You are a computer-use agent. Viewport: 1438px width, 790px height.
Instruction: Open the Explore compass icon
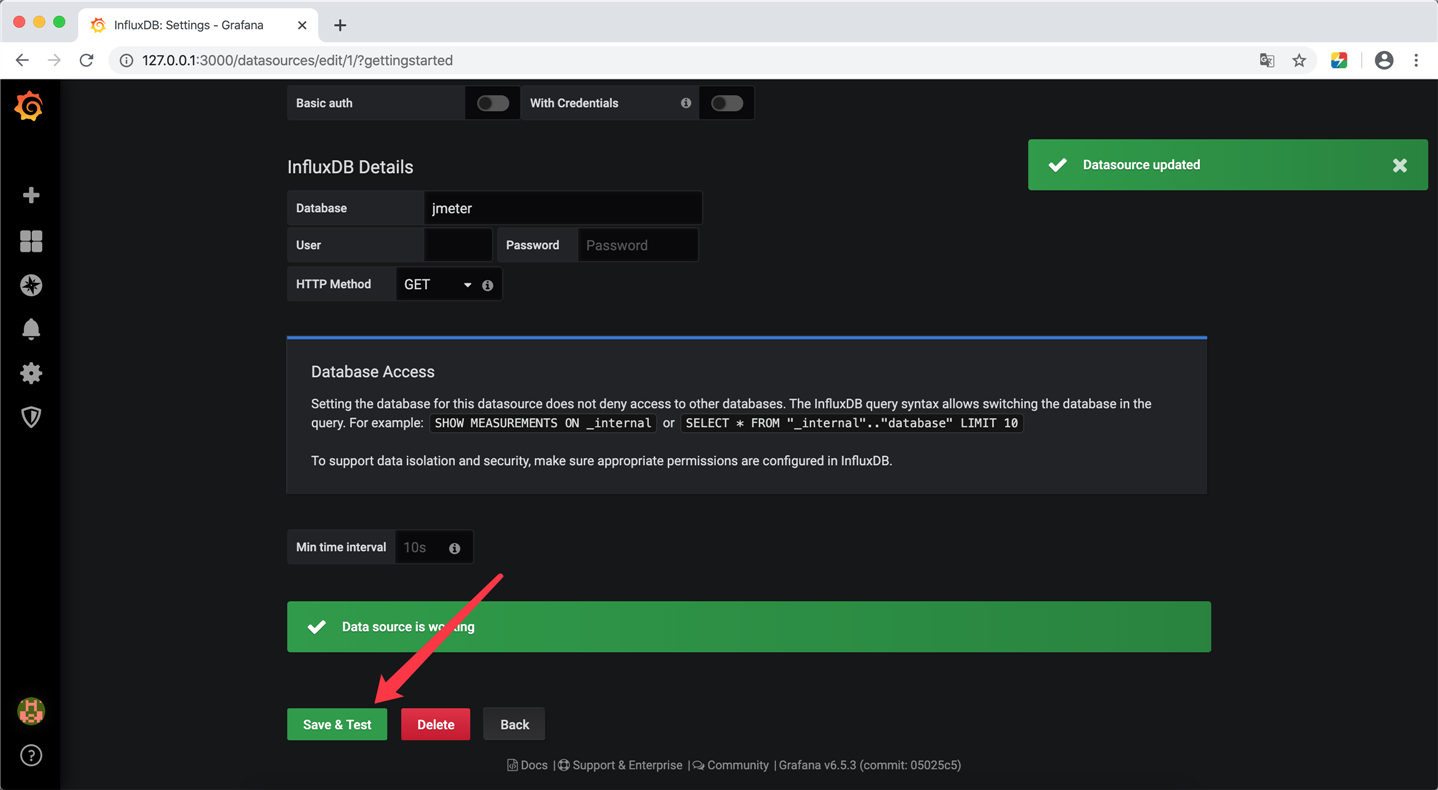pos(31,285)
